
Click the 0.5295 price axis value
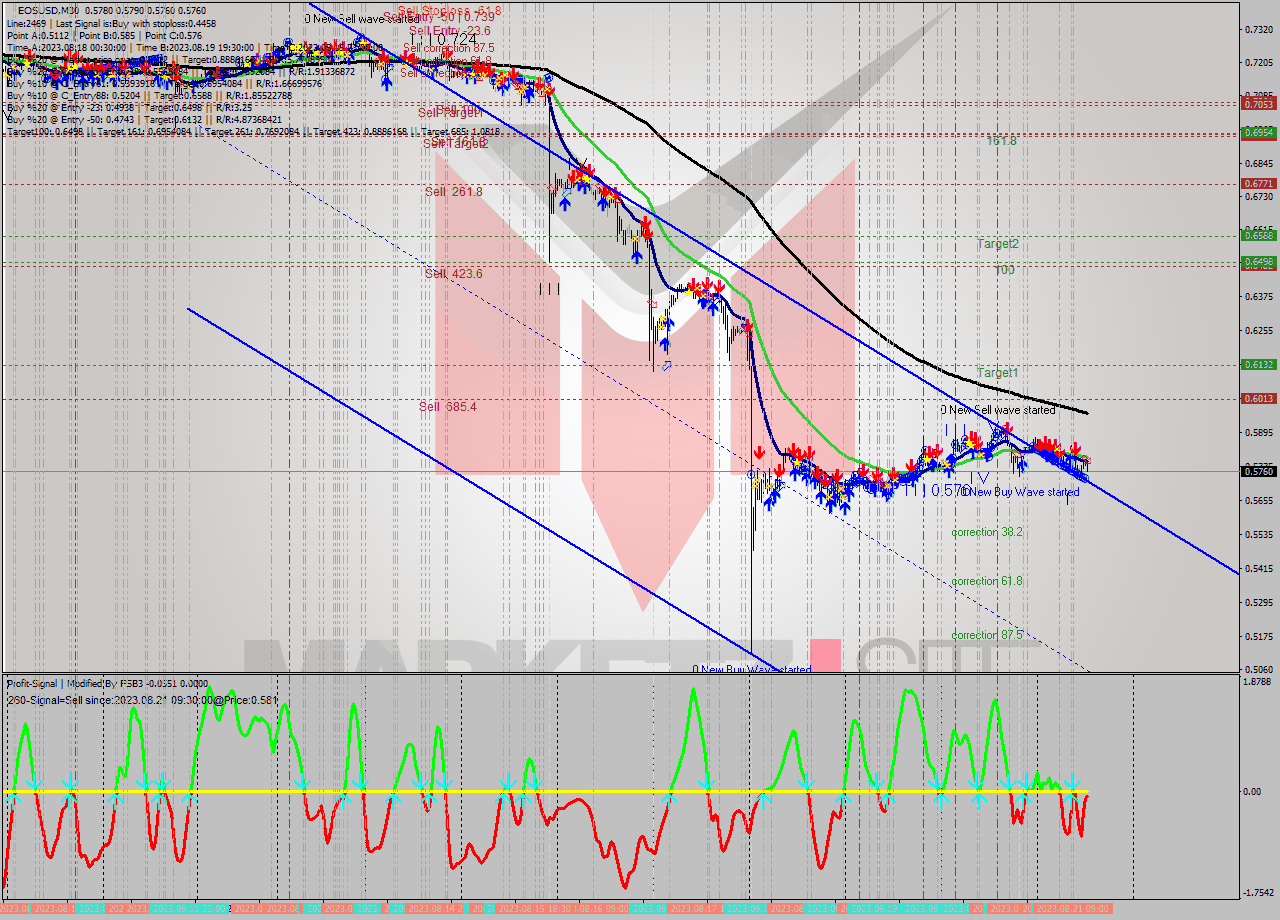1258,602
